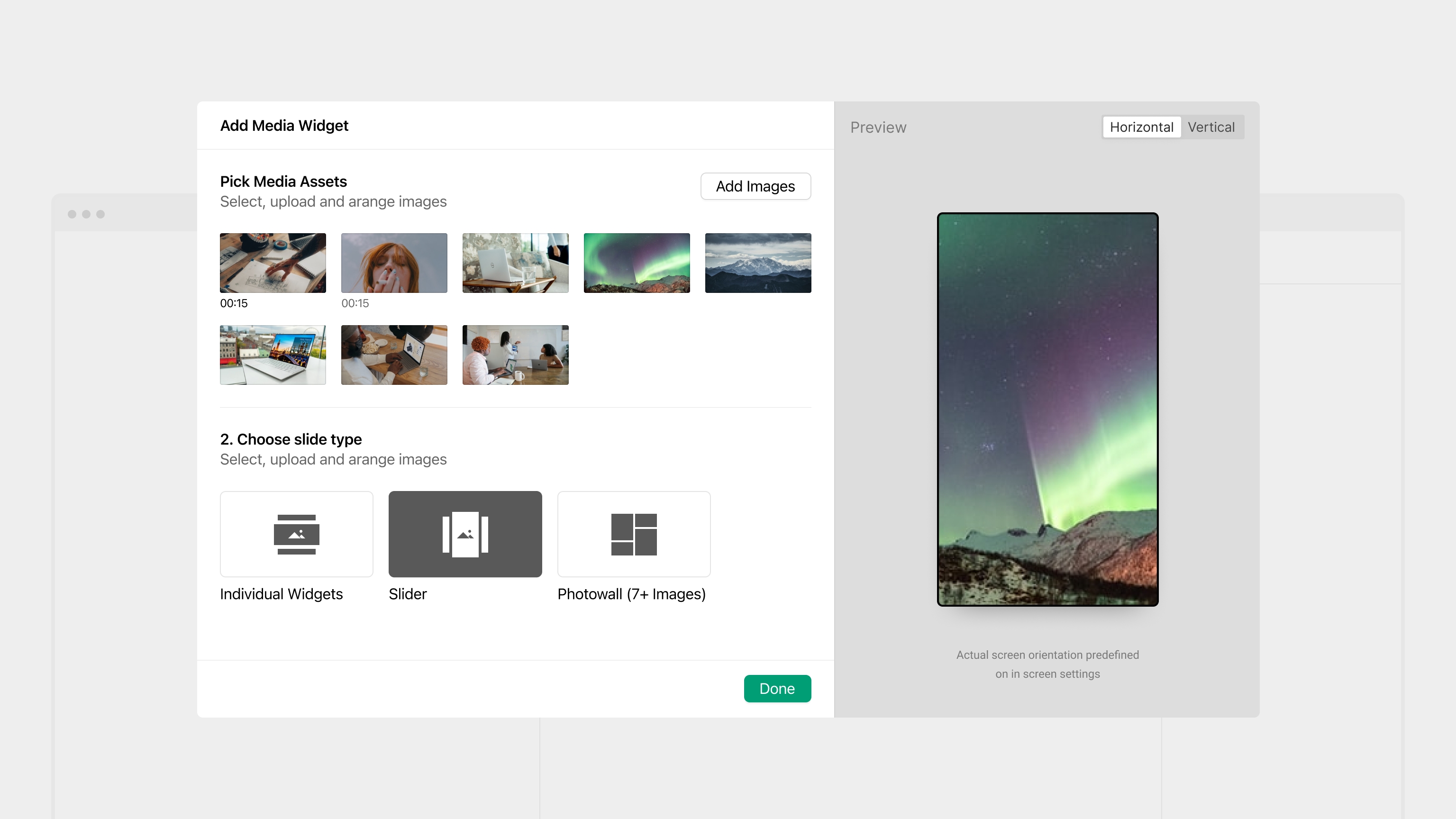Select the hands drawing blueprint thumbnail

coord(273,263)
